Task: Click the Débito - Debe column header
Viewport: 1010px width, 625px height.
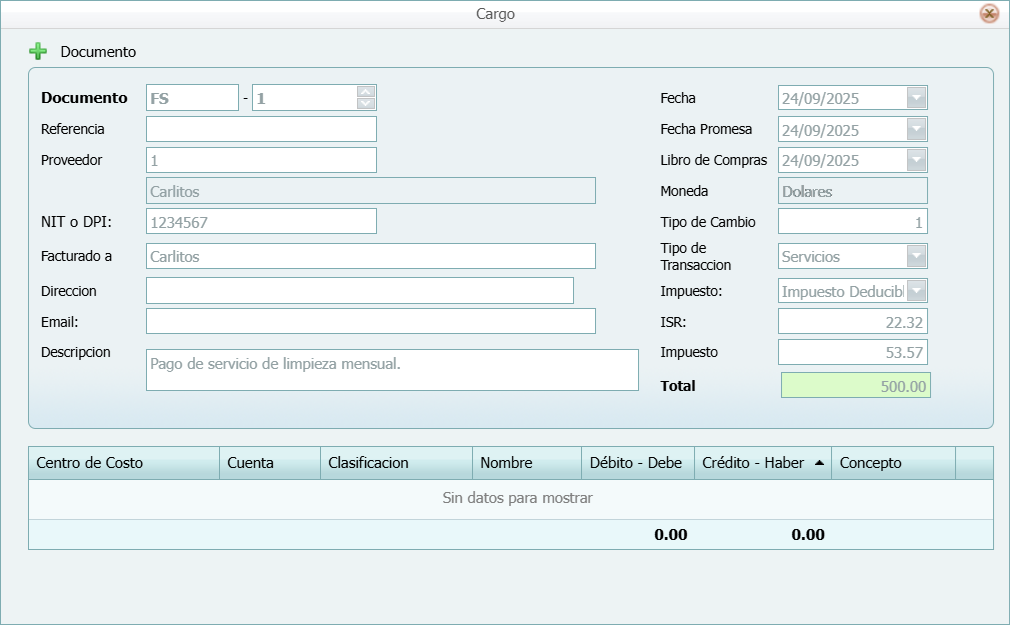Action: pyautogui.click(x=636, y=463)
